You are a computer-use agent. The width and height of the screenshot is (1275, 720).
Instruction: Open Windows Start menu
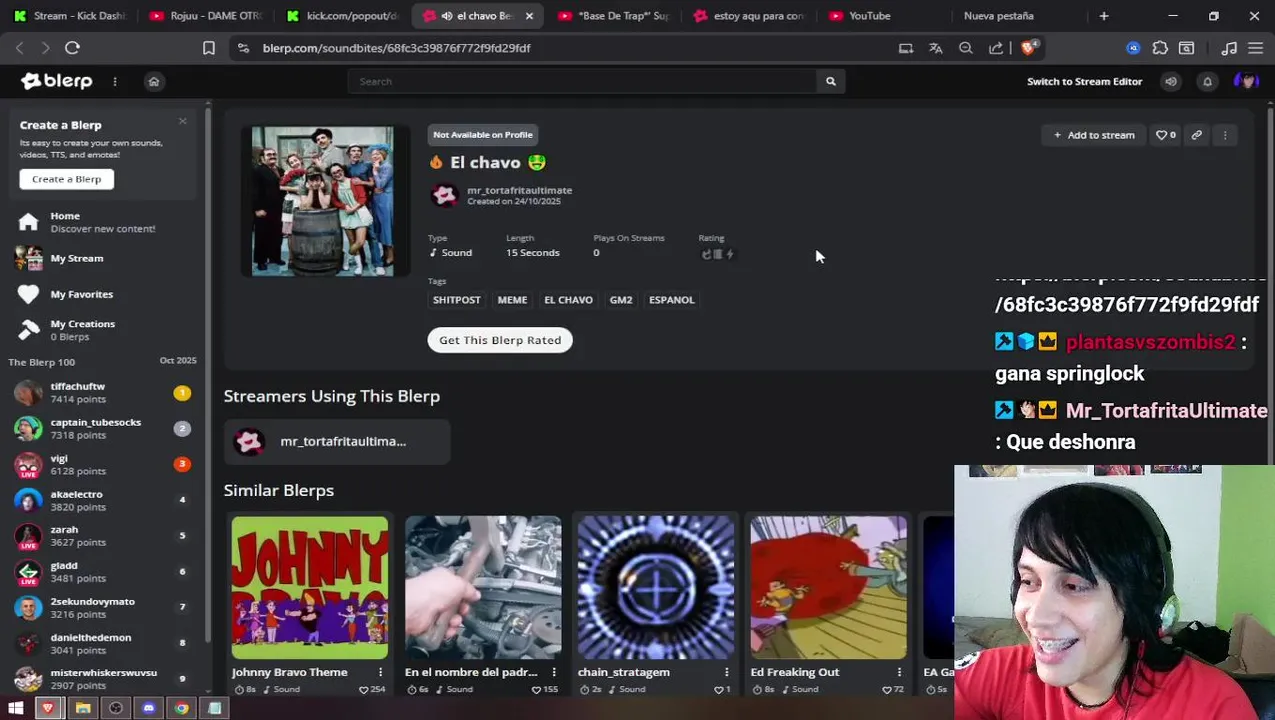(x=16, y=708)
